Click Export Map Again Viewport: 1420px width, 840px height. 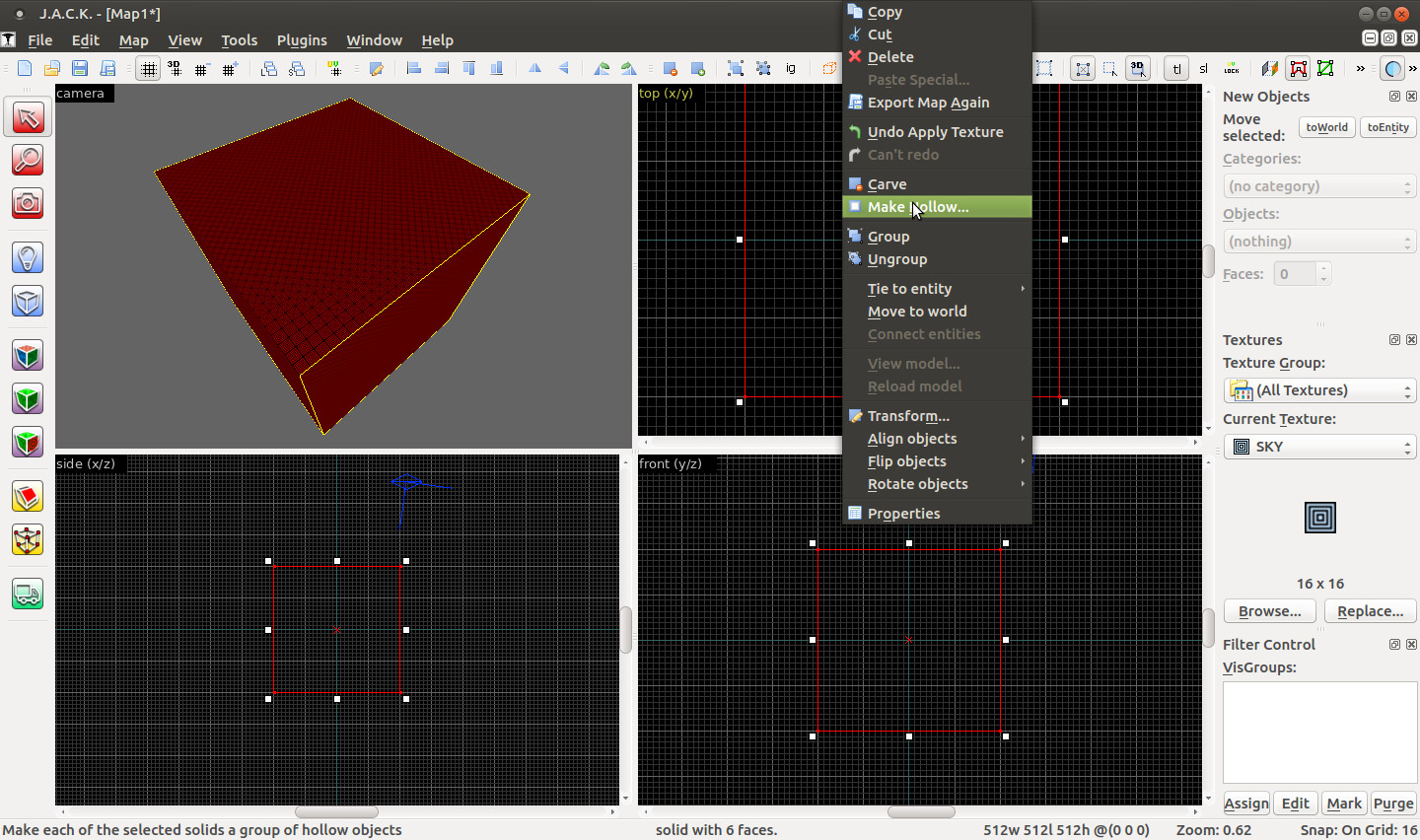[x=937, y=103]
